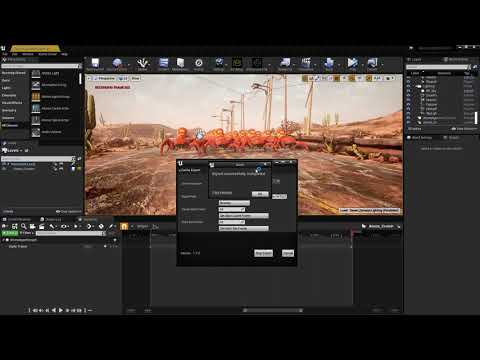The width and height of the screenshot is (480, 360).
Task: Click the Cancel button in export dialog
Action: (x=288, y=253)
